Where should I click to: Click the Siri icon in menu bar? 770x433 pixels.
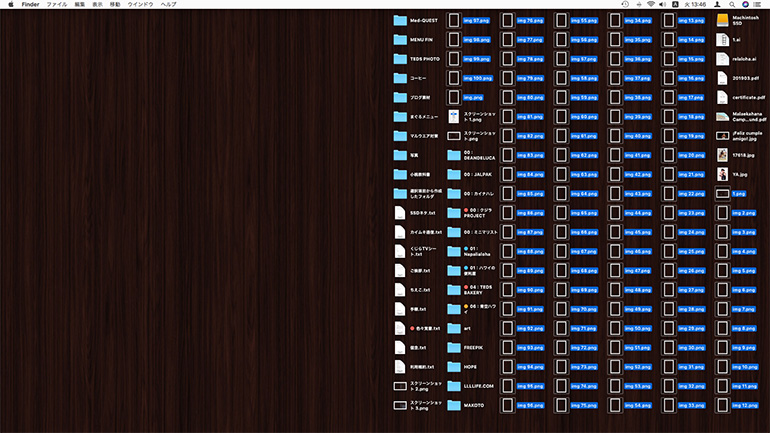[746, 5]
